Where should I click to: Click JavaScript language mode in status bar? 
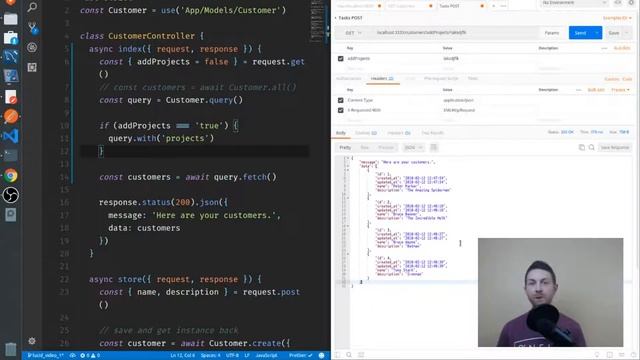click(266, 356)
